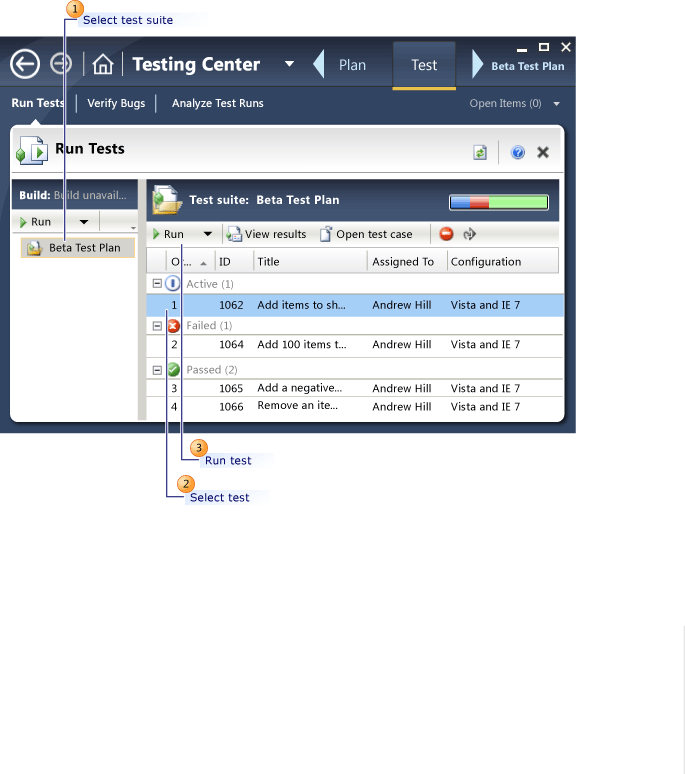Open the Testing Center dropdown arrow
The width and height of the screenshot is (685, 774).
pos(289,64)
